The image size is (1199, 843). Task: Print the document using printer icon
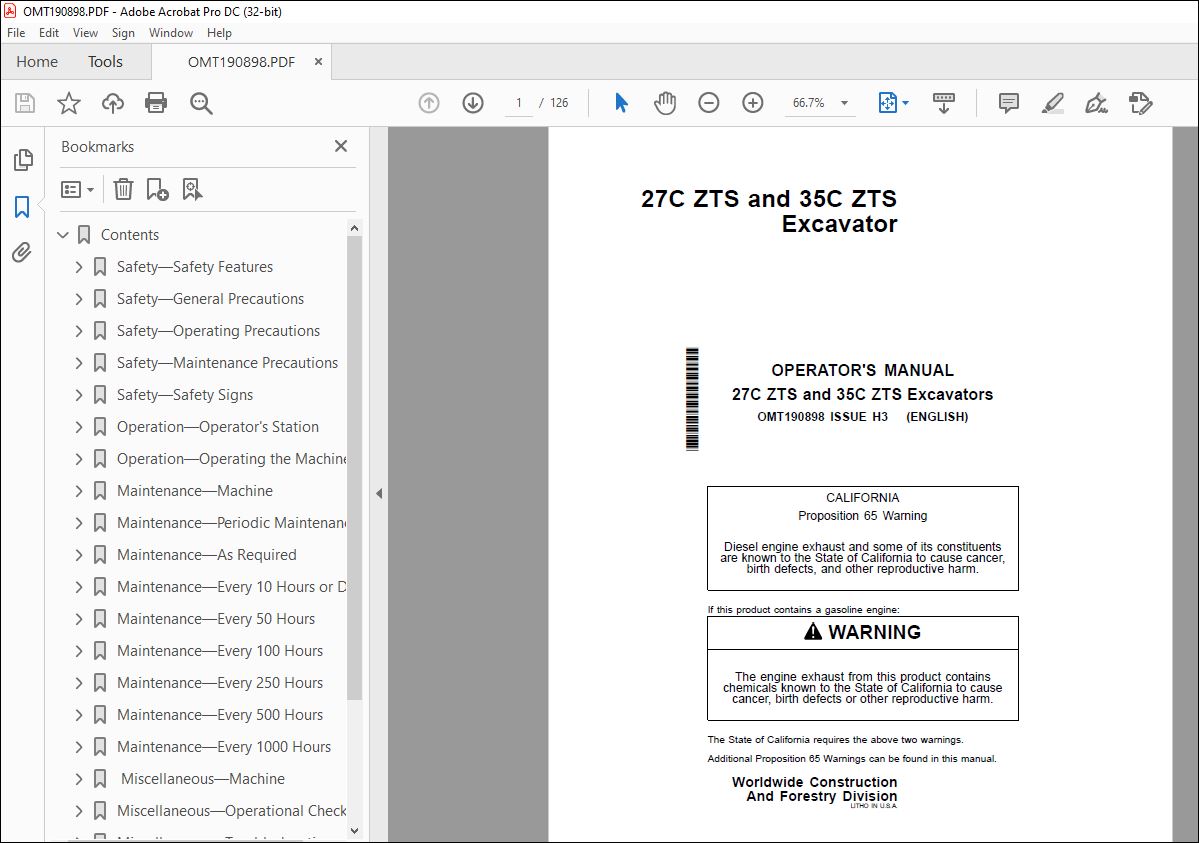pos(156,103)
